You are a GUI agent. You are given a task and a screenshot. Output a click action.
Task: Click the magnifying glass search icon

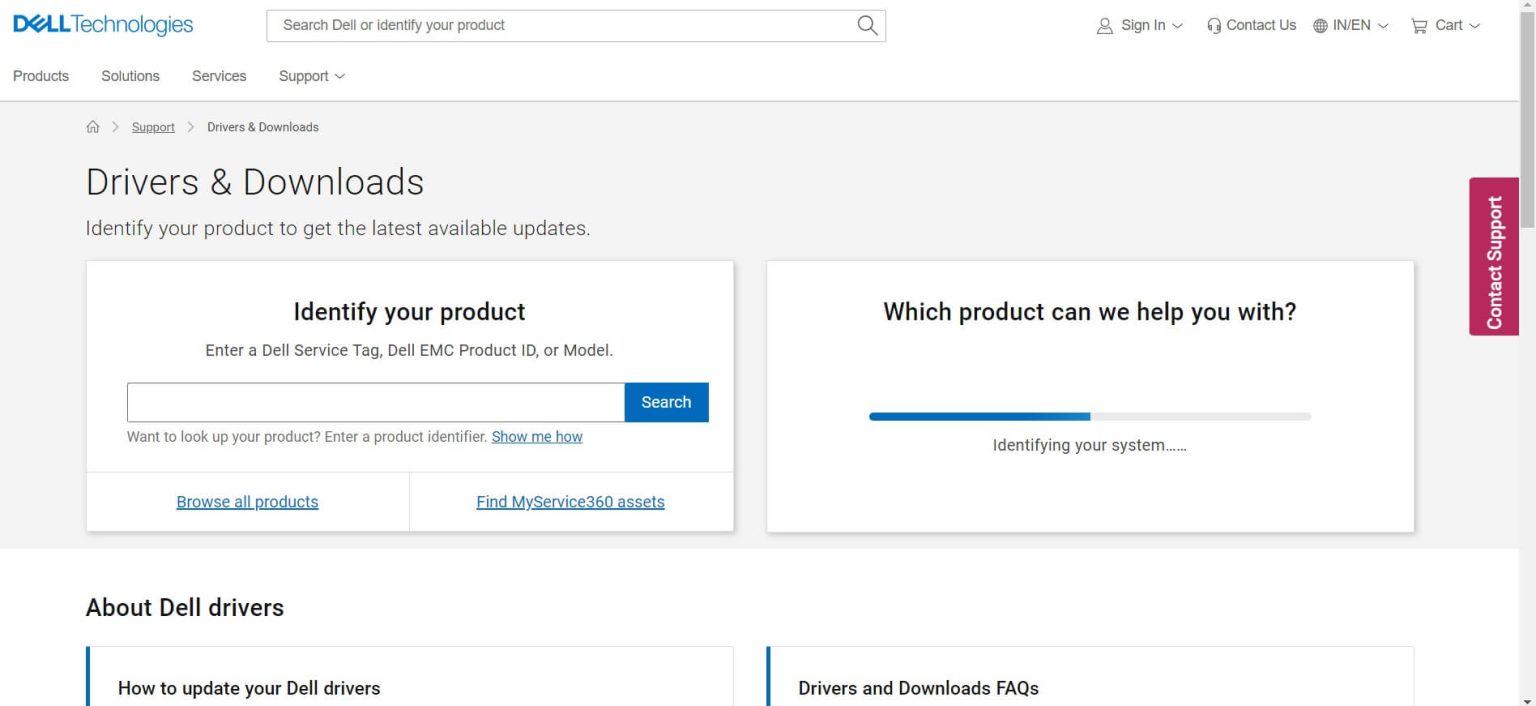865,25
